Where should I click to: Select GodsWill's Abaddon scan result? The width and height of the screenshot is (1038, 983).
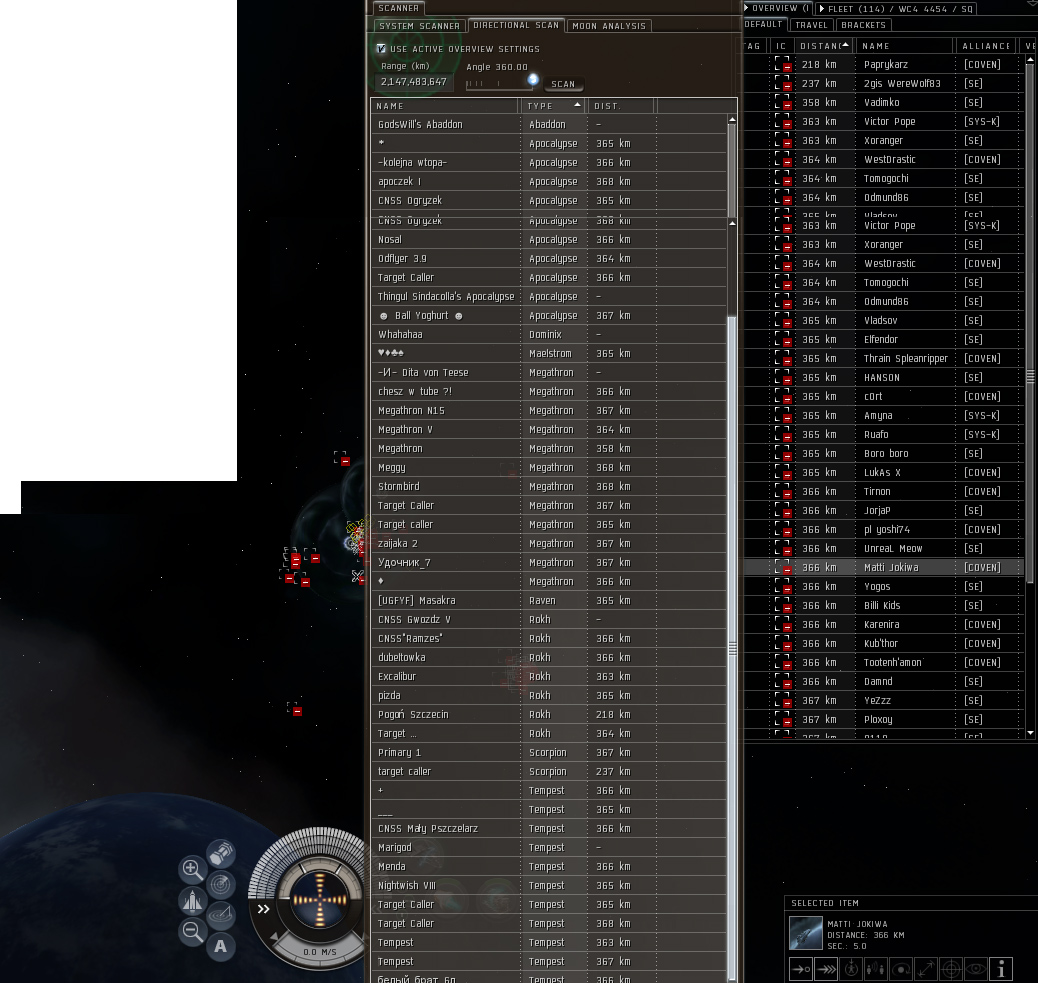[x=549, y=124]
